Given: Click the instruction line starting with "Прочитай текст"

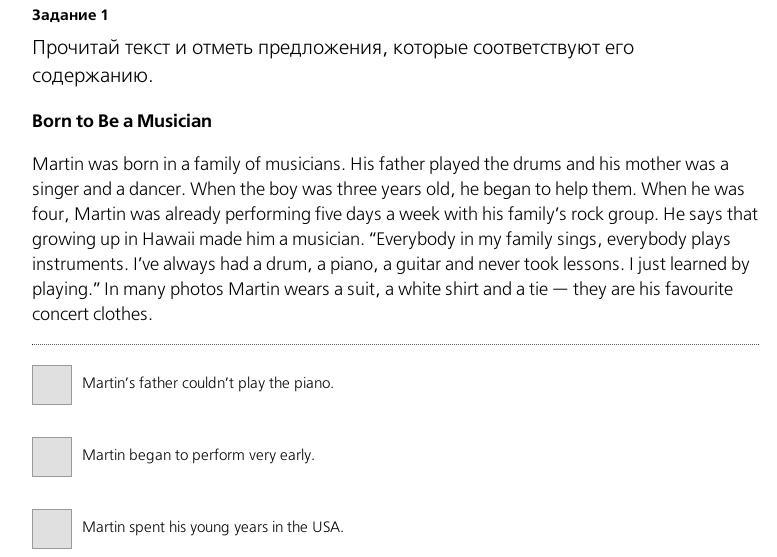Looking at the screenshot, I should [x=332, y=48].
